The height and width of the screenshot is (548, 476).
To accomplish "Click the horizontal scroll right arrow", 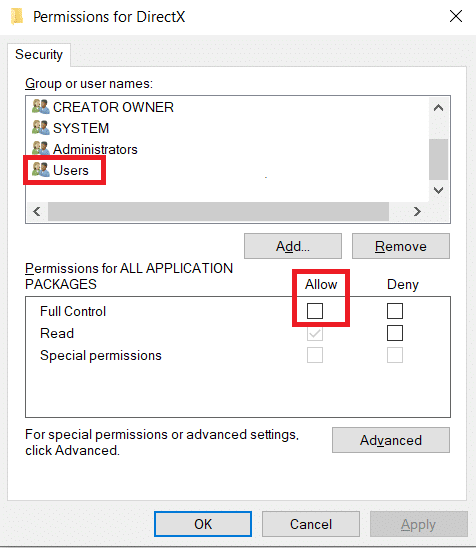I will pyautogui.click(x=417, y=211).
